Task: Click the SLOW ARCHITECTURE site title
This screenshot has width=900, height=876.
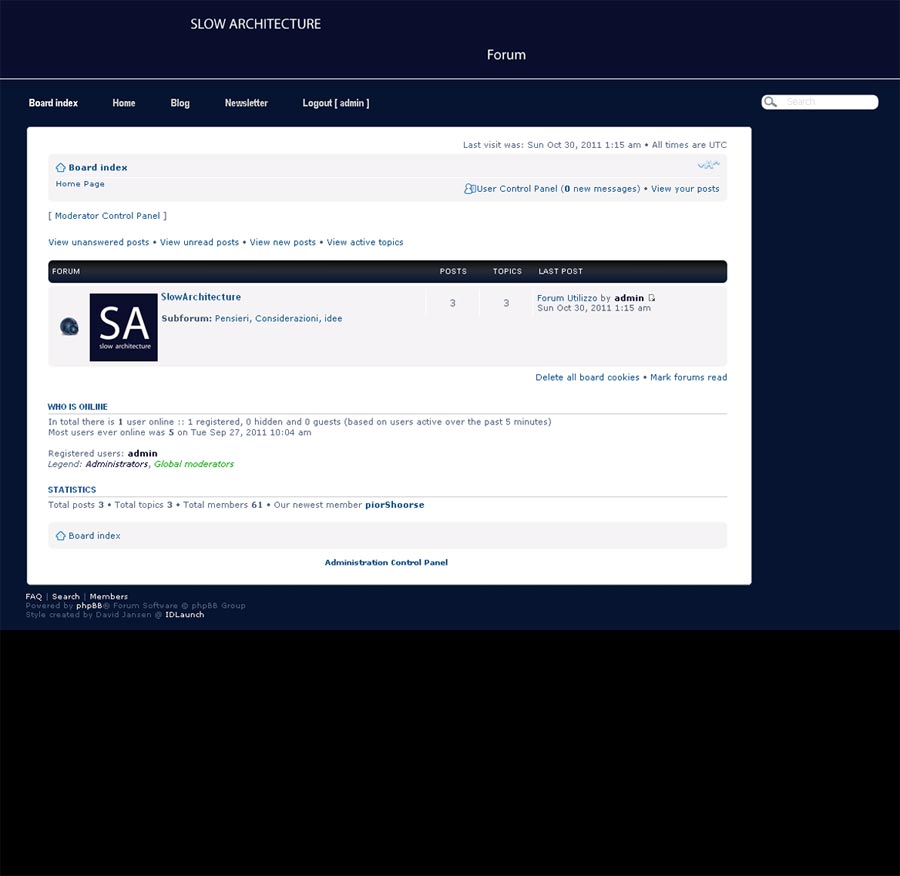Action: [x=255, y=24]
